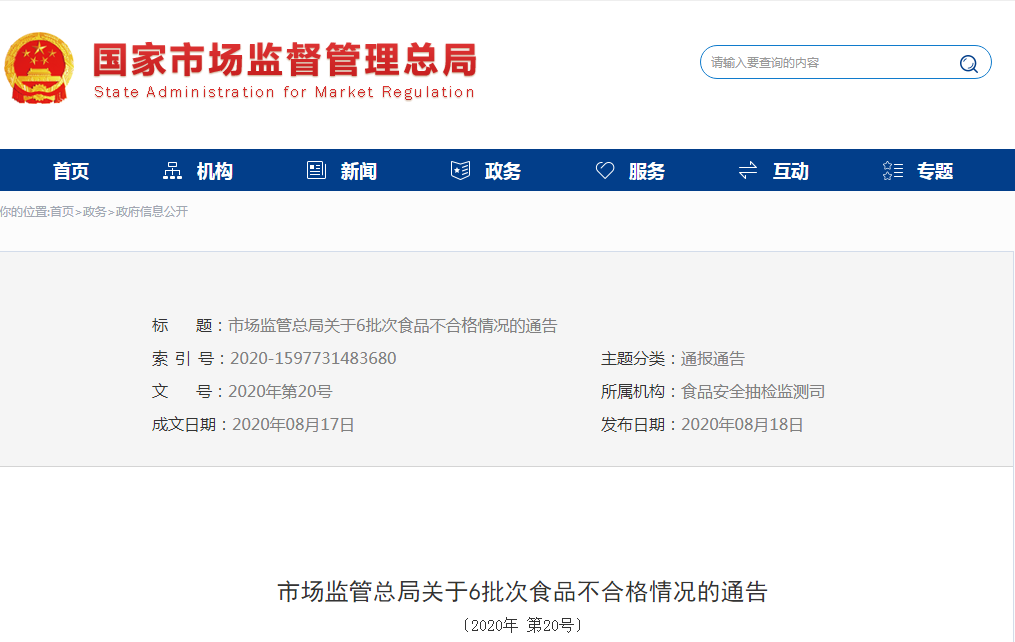The height and width of the screenshot is (642, 1015).
Task: Click the 机构 organization chart icon
Action: 172,171
